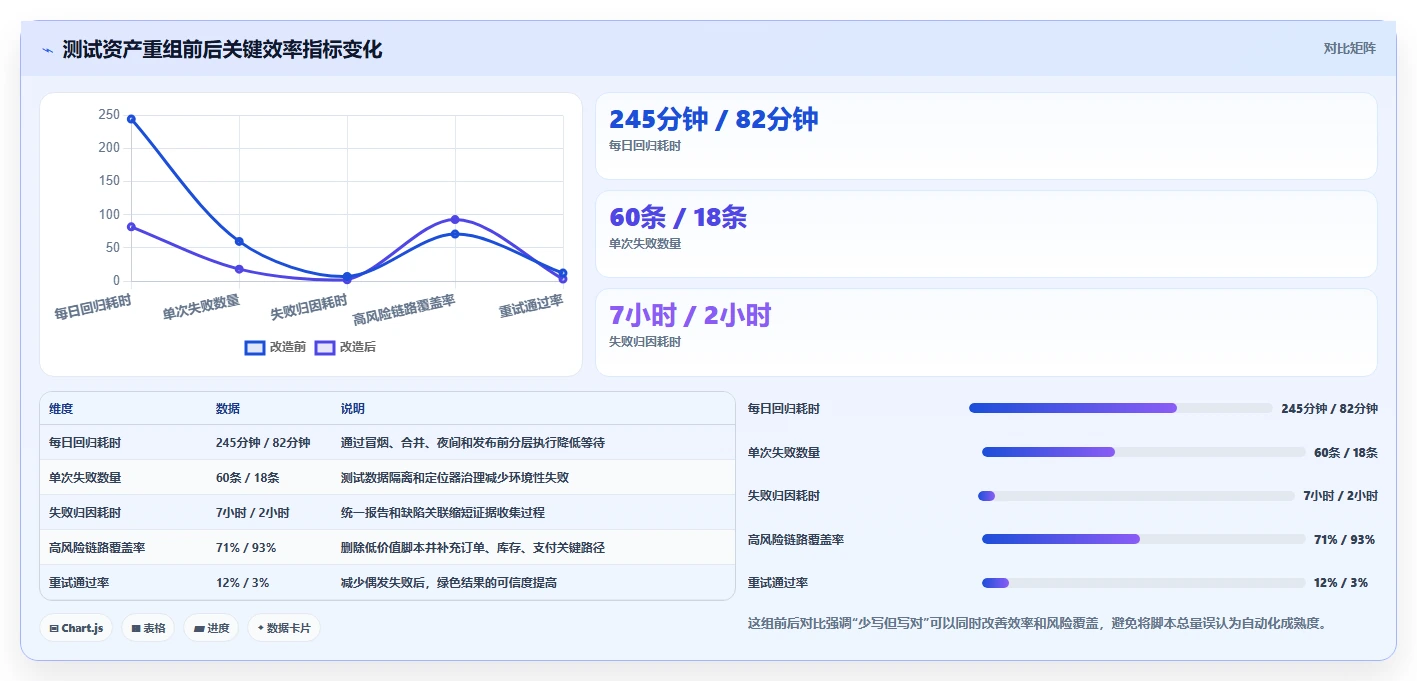The height and width of the screenshot is (681, 1417).
Task: Click chart axis label 失败归因耗时
Action: 309,306
